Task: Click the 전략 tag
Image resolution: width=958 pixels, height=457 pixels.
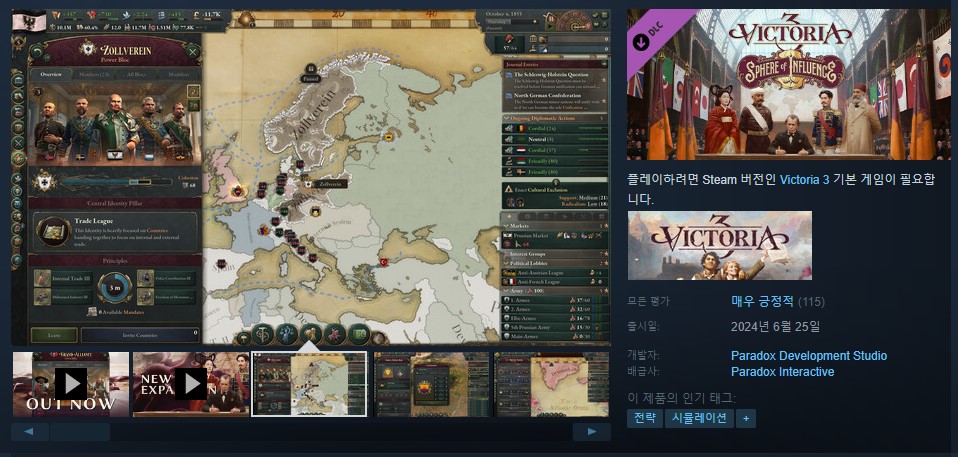Action: click(x=645, y=419)
